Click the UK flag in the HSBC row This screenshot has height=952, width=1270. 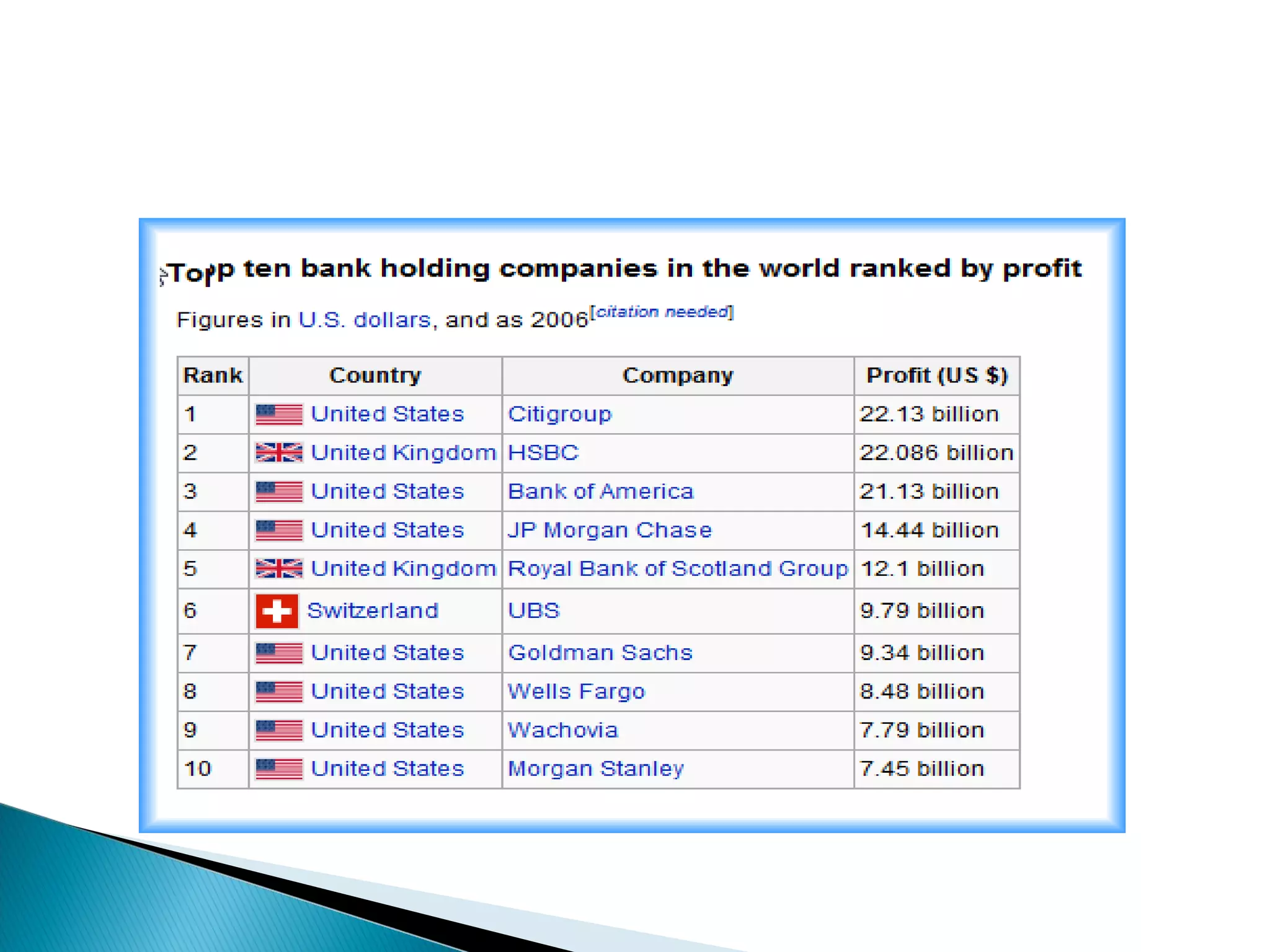[278, 452]
